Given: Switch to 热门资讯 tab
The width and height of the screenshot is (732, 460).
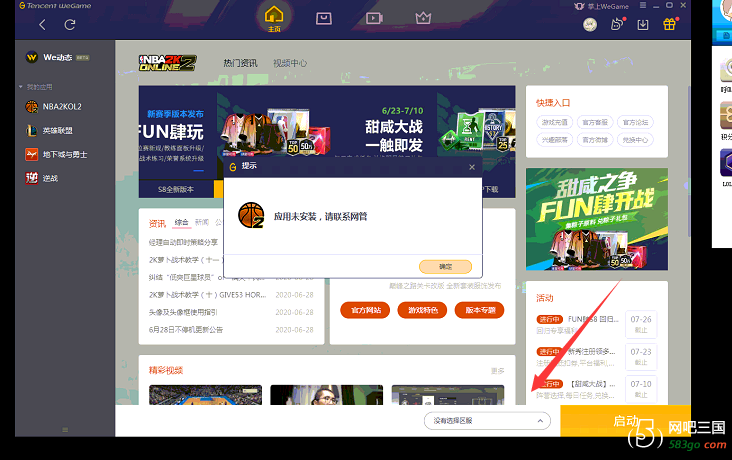Looking at the screenshot, I should [x=240, y=63].
